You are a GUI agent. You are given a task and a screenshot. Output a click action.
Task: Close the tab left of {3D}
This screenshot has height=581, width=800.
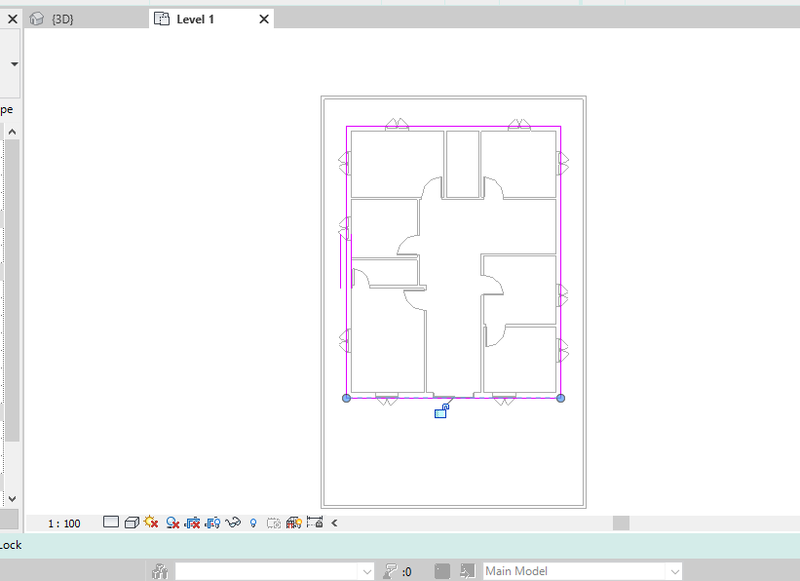(x=13, y=19)
